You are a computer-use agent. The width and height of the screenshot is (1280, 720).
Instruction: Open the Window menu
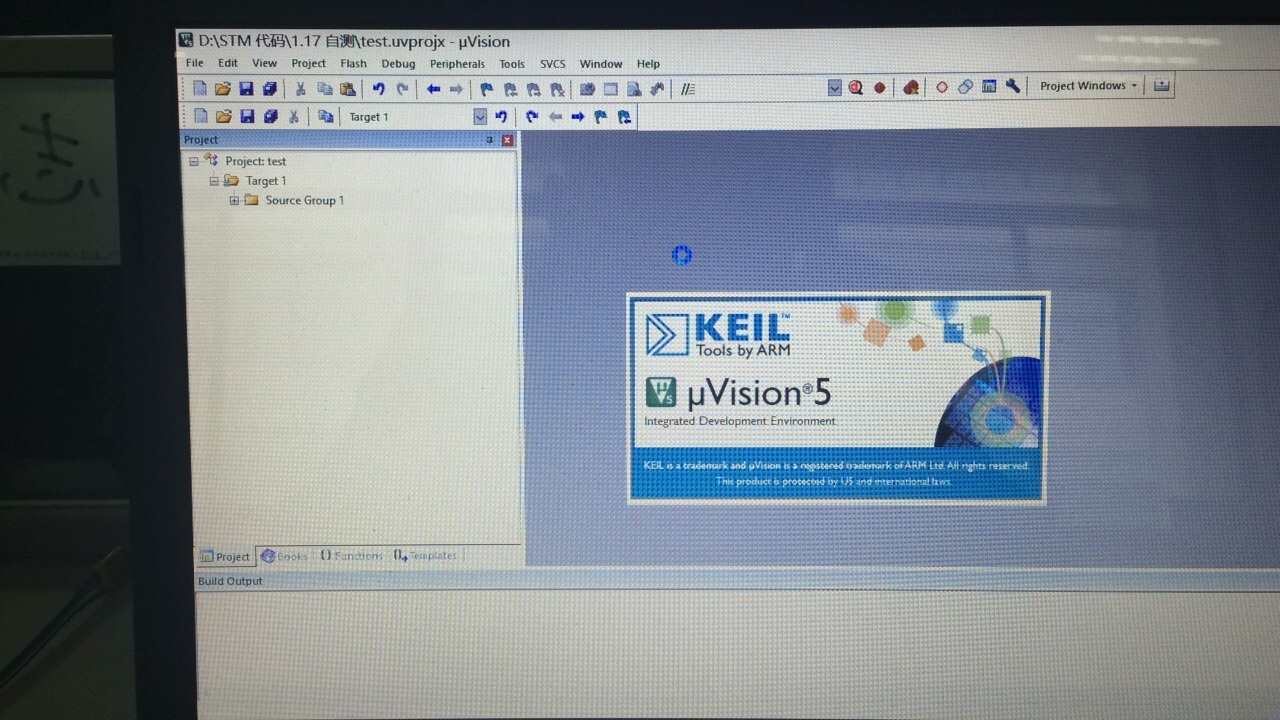click(601, 64)
